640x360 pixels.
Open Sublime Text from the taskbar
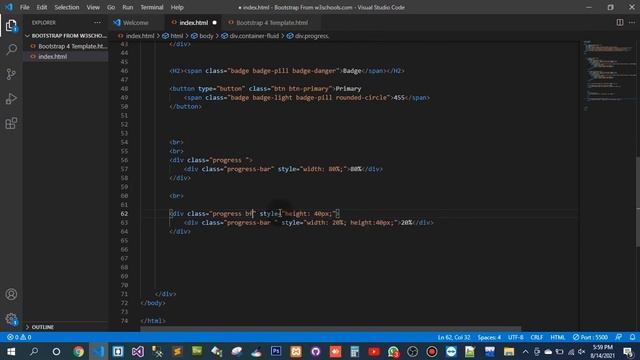point(177,351)
